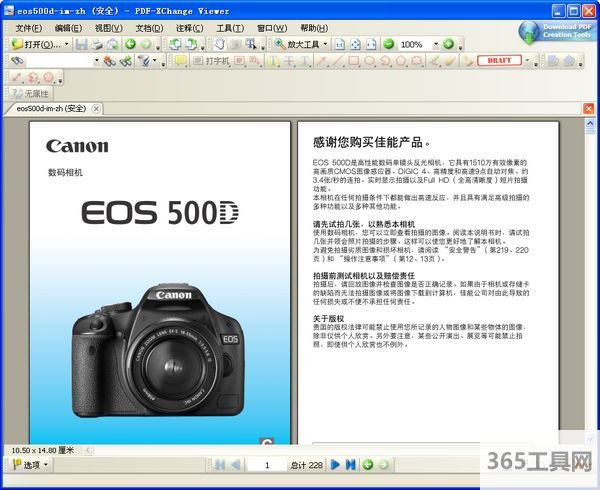Select the Polygon shape tool
Viewport: 600px width, 490px height.
pyautogui.click(x=401, y=61)
